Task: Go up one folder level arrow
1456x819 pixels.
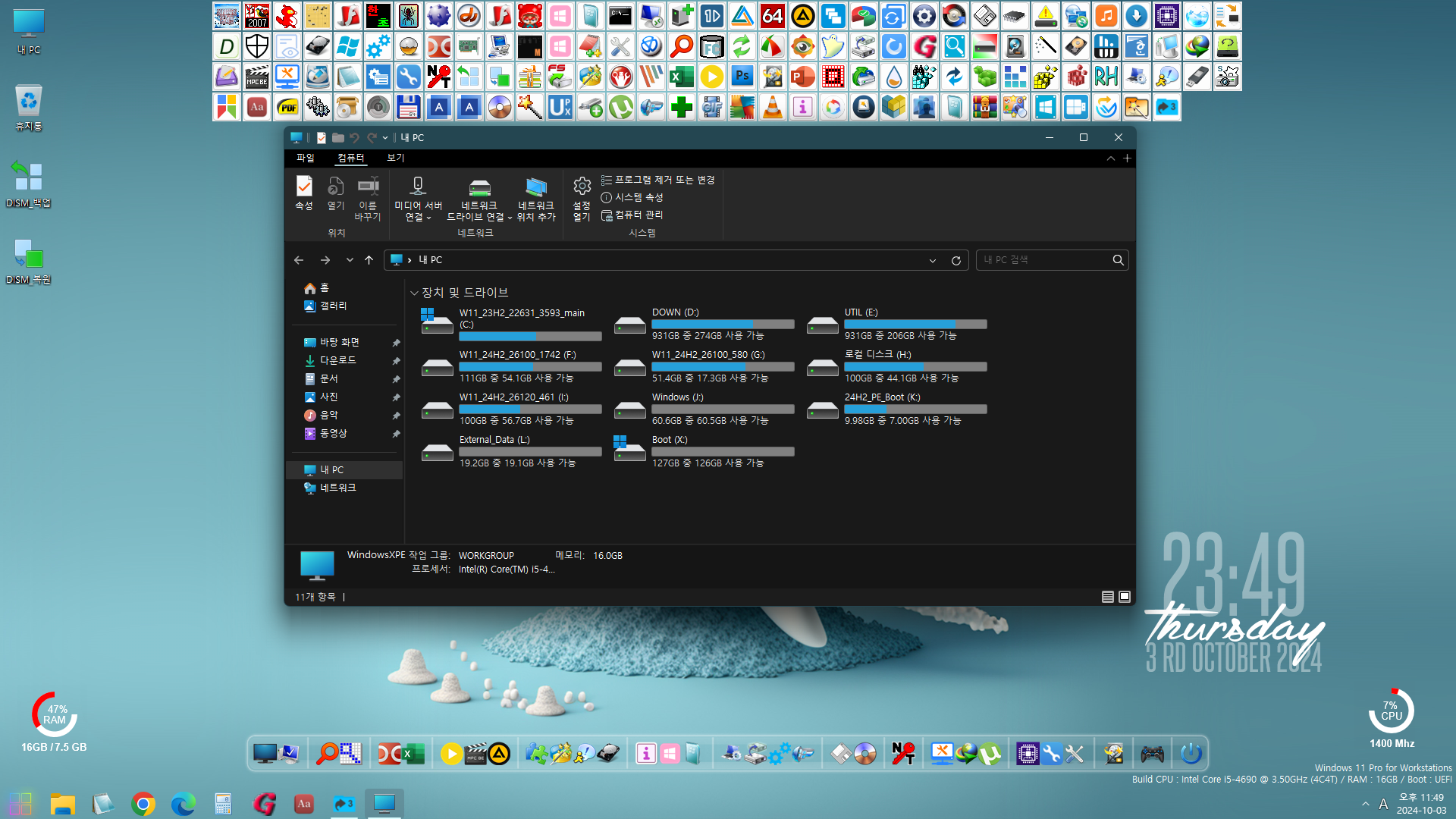Action: click(x=369, y=260)
